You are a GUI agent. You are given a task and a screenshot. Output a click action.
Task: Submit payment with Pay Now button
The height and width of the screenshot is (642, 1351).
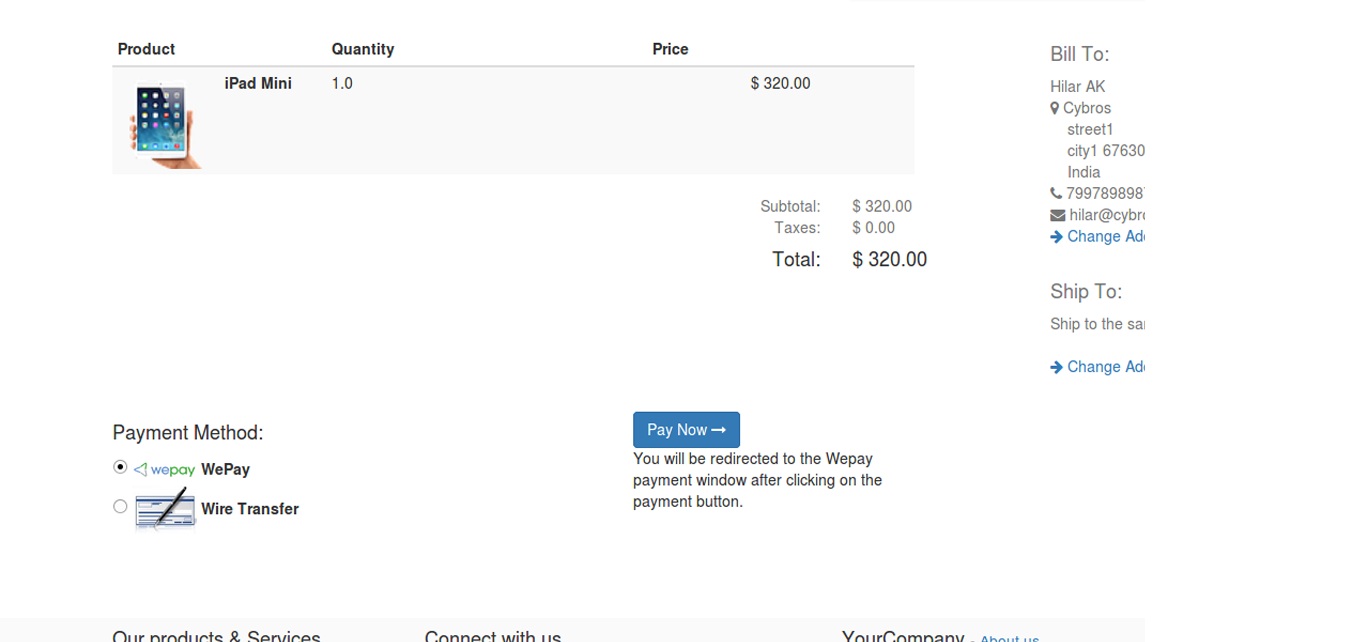(x=686, y=430)
